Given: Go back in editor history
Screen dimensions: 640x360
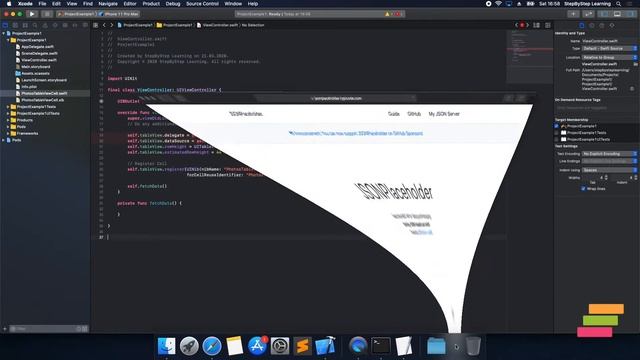Looking at the screenshot, I should [104, 25].
